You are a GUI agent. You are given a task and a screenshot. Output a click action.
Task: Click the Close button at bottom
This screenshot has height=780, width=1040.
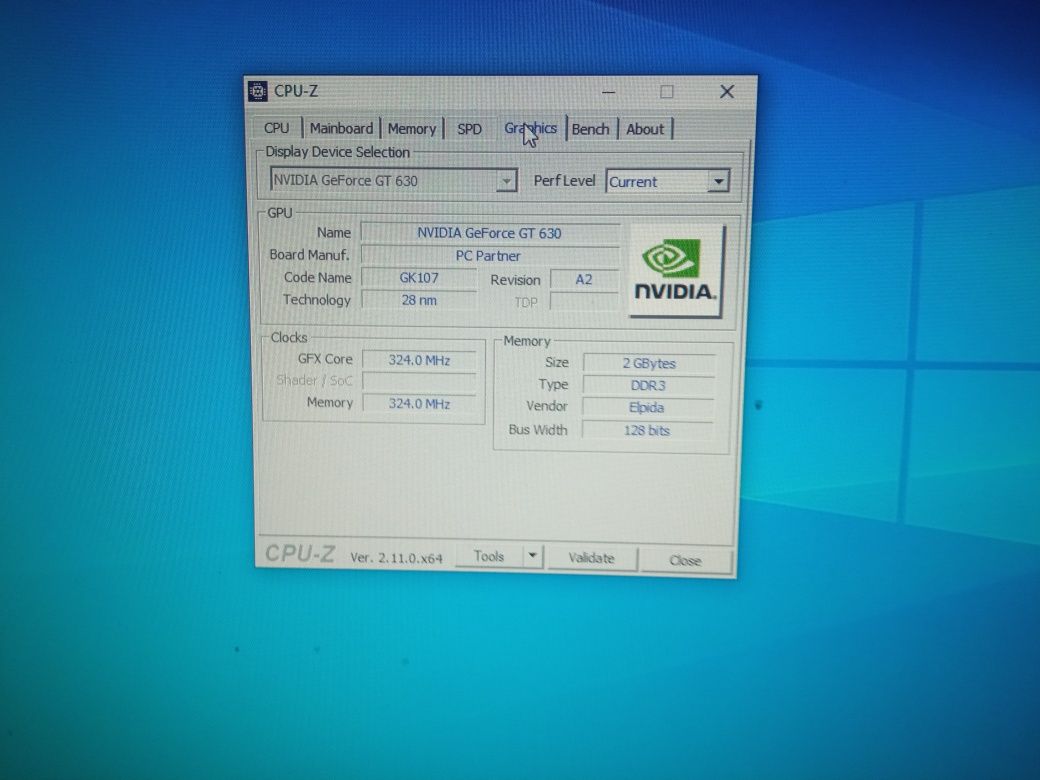685,560
